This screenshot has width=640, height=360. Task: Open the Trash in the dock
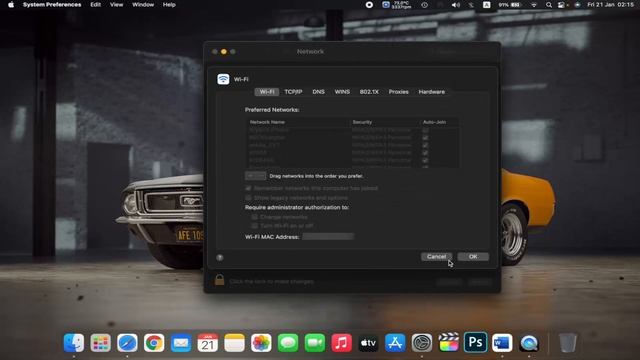pyautogui.click(x=567, y=343)
